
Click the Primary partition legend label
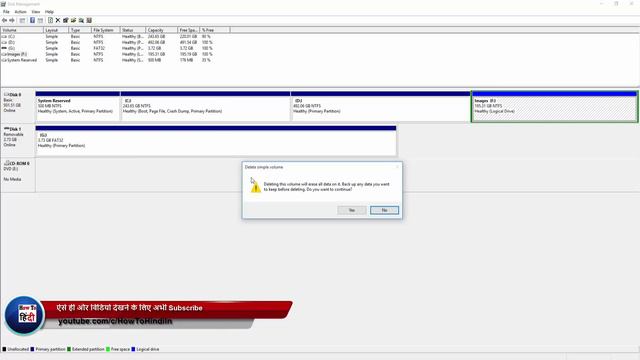50,349
